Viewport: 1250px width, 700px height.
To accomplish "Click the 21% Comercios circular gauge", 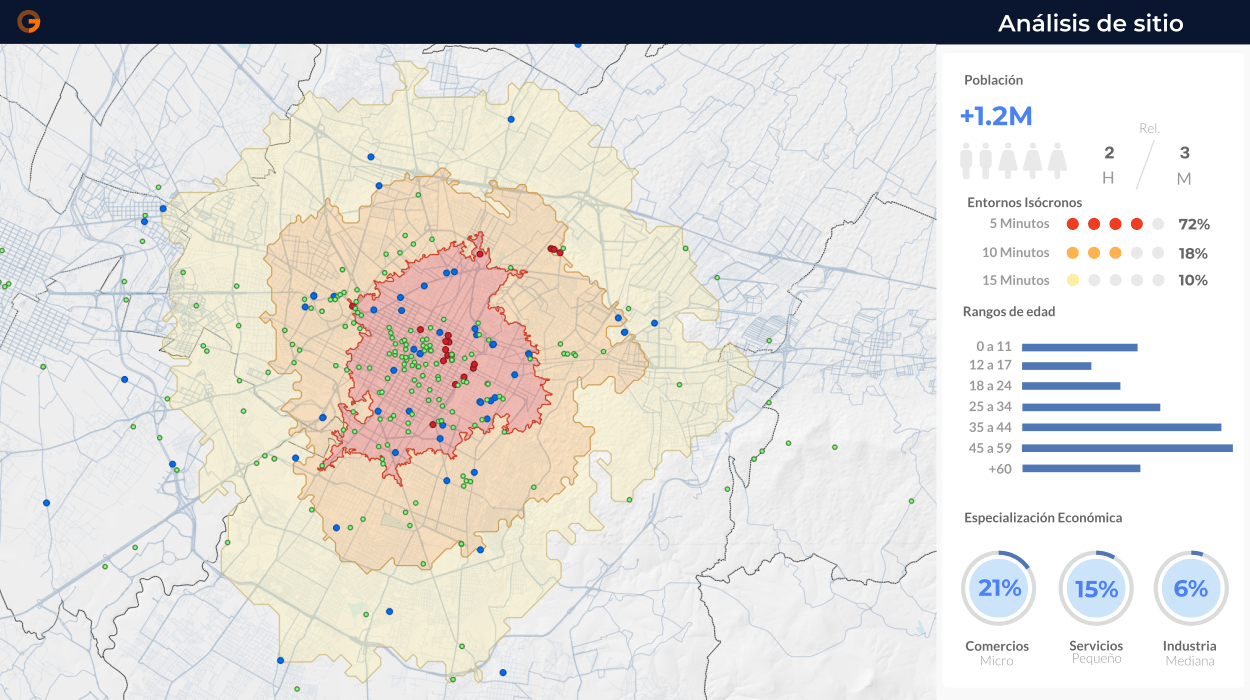I will tap(998, 588).
